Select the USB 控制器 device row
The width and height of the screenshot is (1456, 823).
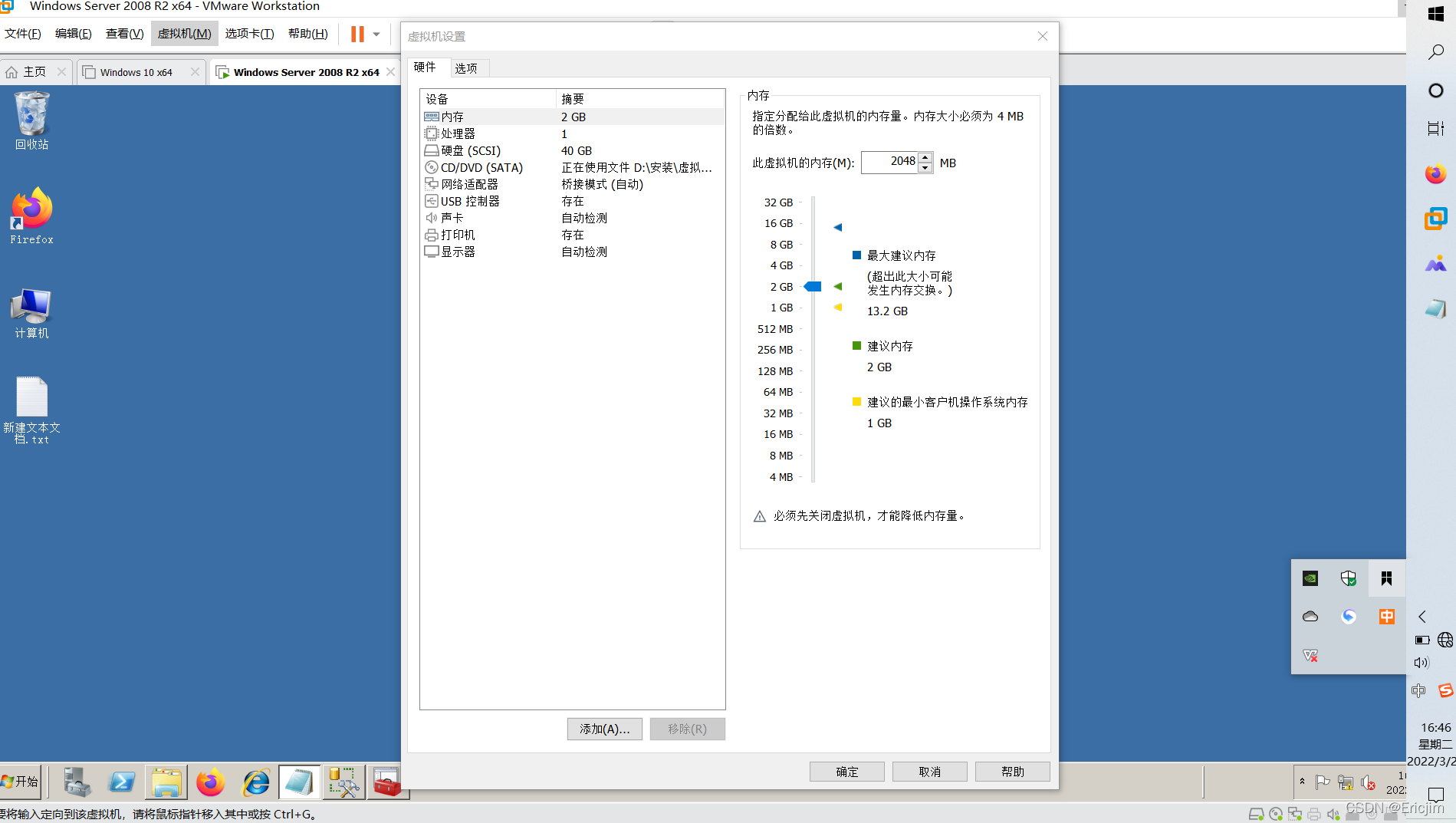572,201
